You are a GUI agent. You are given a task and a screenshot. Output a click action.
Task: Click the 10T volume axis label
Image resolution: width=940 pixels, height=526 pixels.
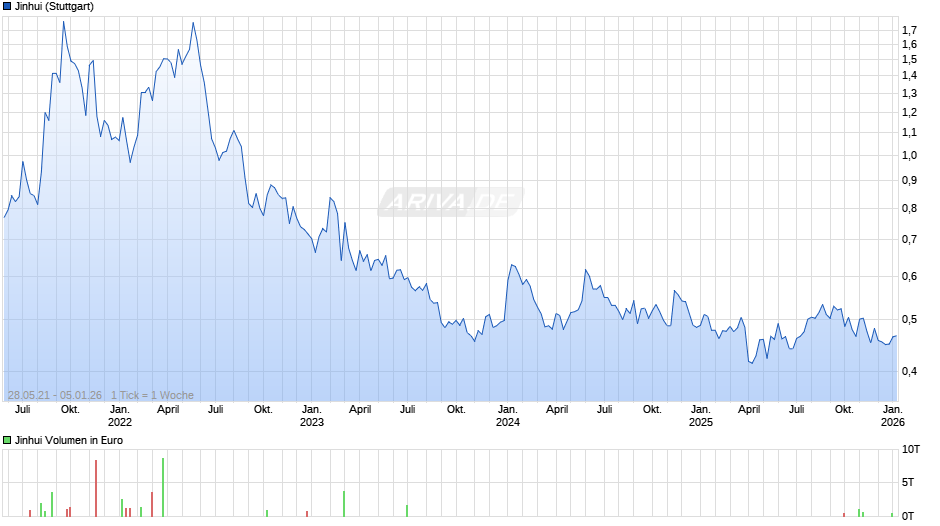[x=911, y=450]
